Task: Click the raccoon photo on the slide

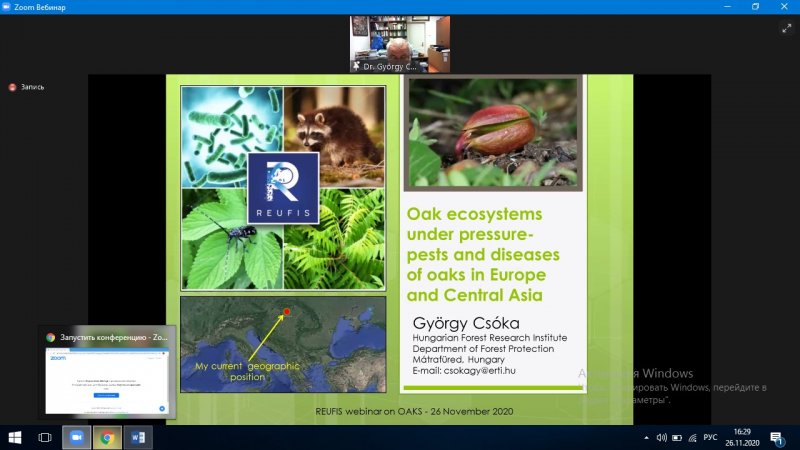Action: point(334,136)
